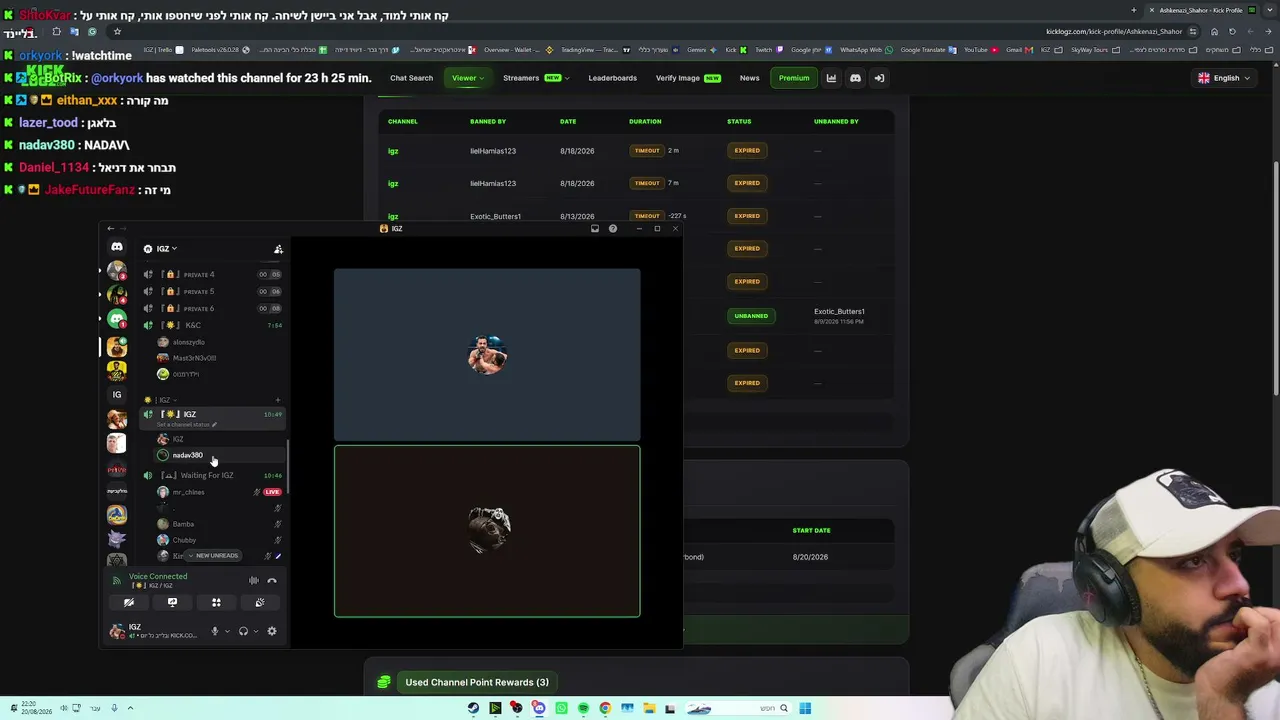Open the Discord link icon in Kicklogz header
The height and width of the screenshot is (720, 1280).
coord(855,78)
